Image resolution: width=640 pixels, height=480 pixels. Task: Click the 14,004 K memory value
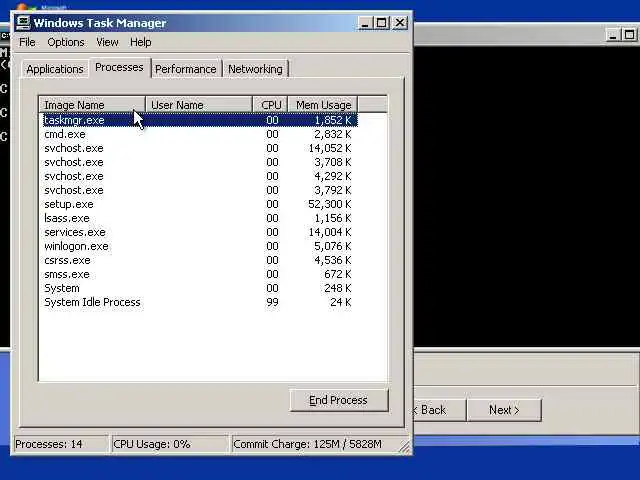pos(330,232)
